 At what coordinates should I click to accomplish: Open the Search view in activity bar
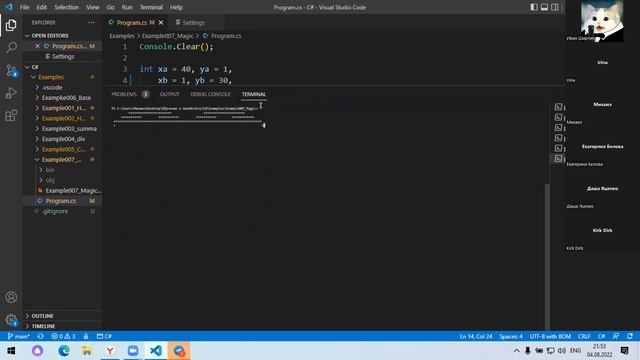pyautogui.click(x=11, y=48)
